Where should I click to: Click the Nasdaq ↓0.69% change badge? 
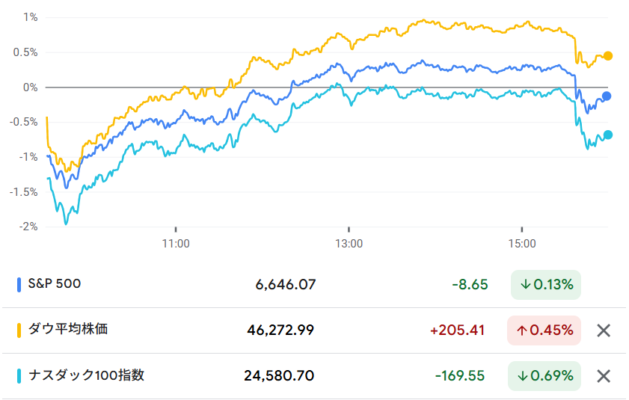[545, 376]
